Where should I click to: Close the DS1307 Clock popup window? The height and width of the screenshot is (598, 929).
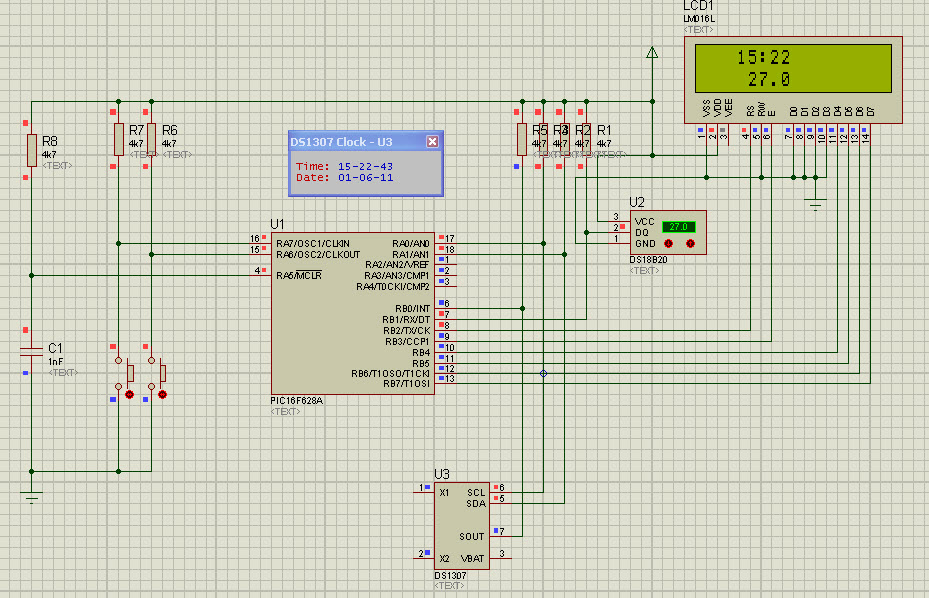click(432, 142)
